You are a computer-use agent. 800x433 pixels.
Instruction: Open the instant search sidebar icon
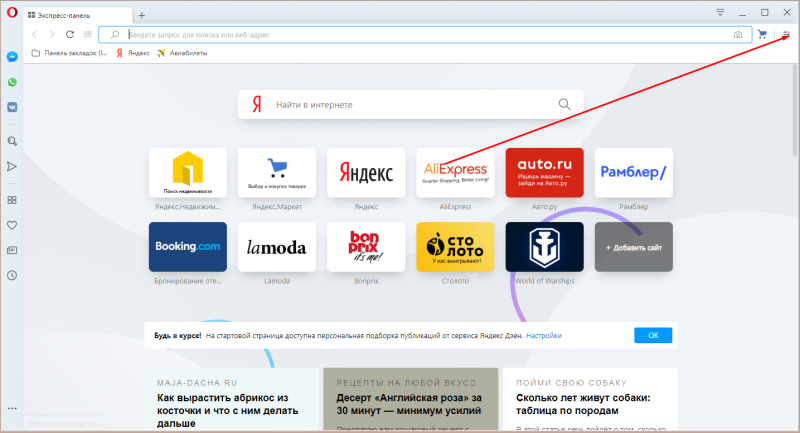12,141
